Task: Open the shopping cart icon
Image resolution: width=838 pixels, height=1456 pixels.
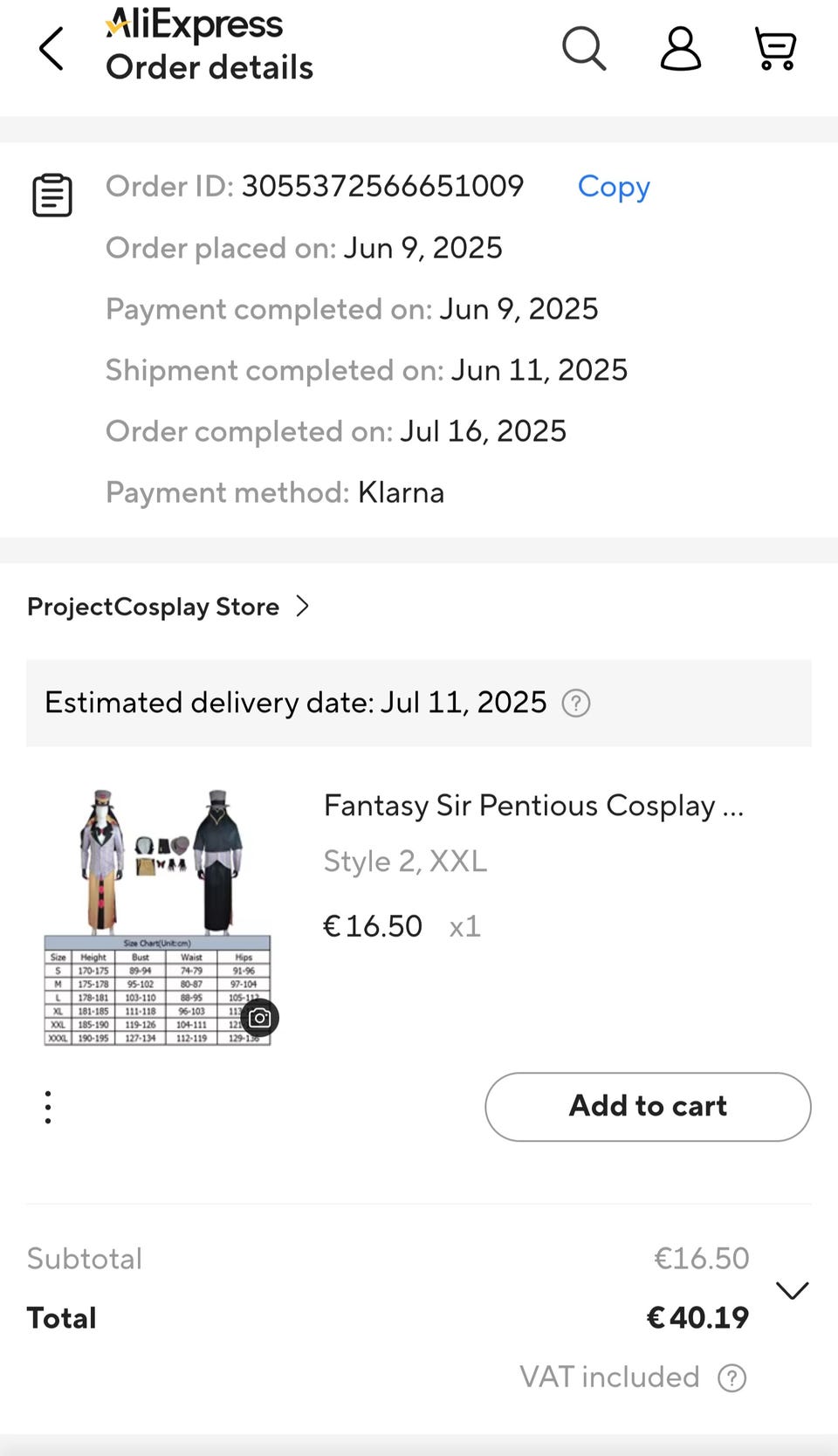Action: pyautogui.click(x=775, y=48)
